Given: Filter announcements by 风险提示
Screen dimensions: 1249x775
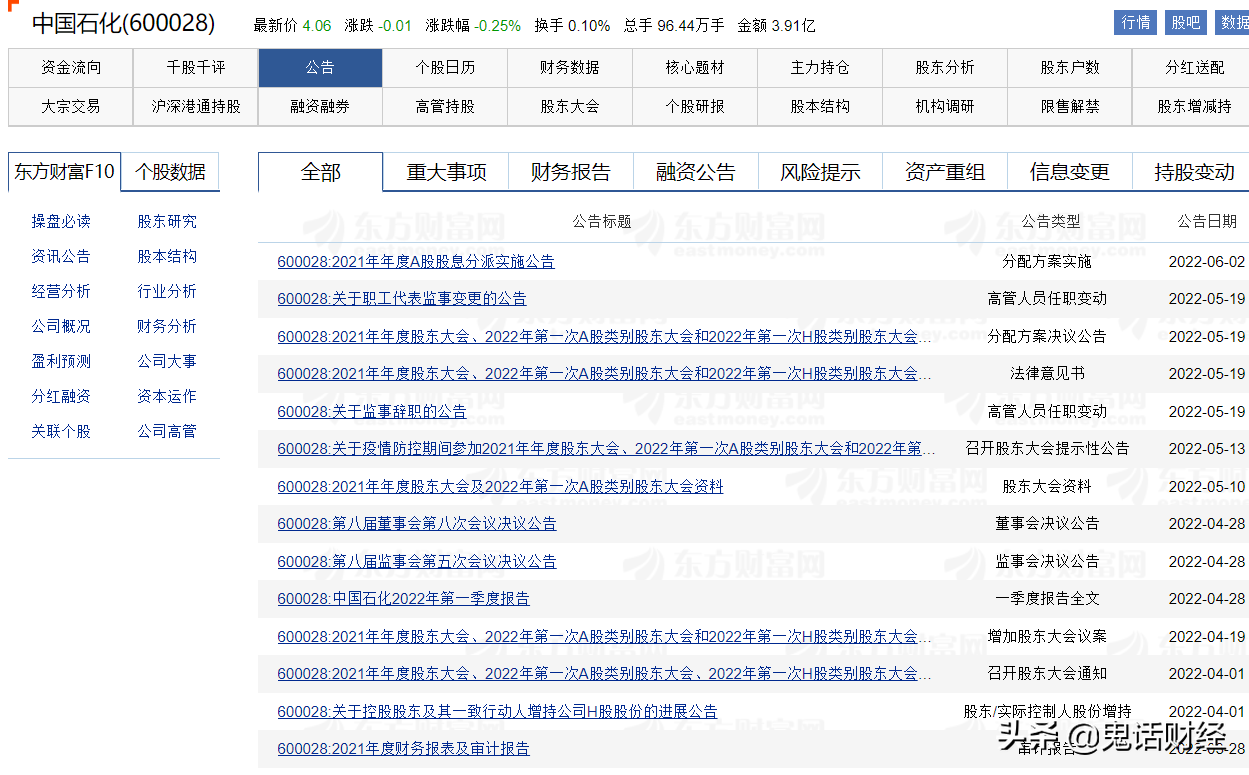Looking at the screenshot, I should click(x=821, y=172).
